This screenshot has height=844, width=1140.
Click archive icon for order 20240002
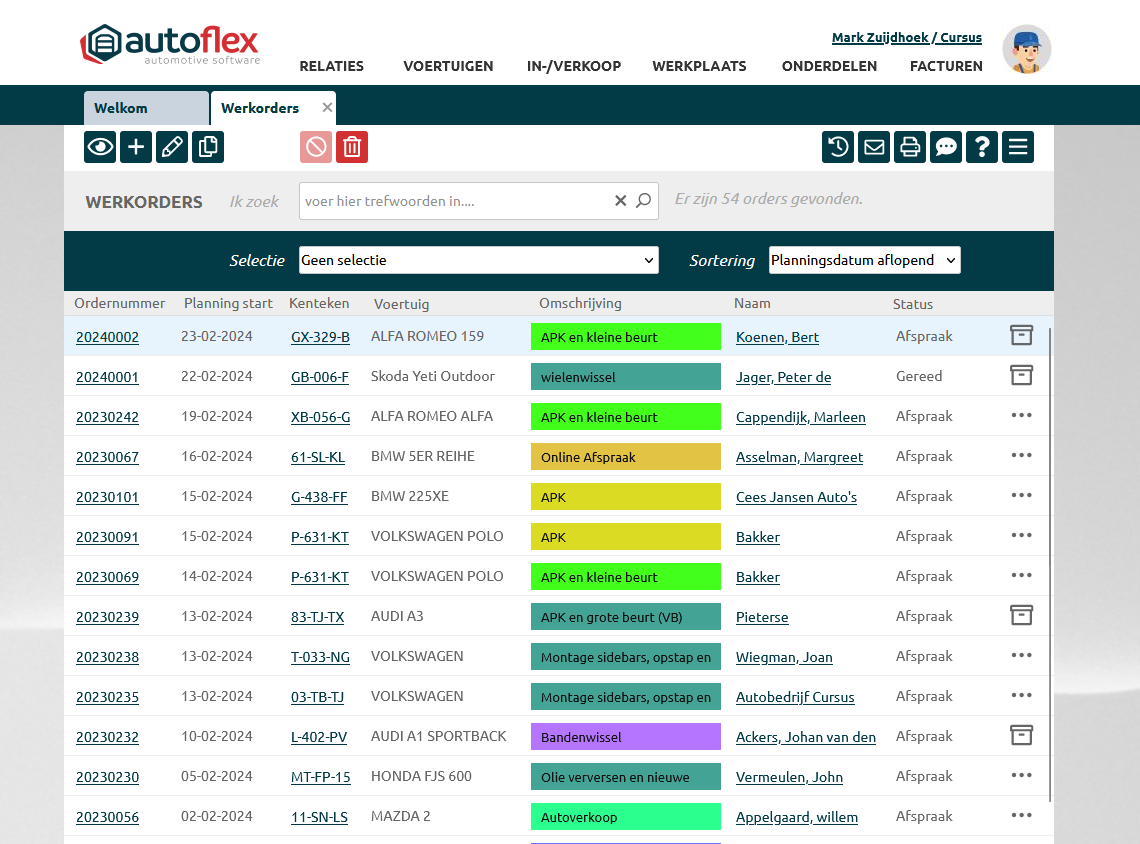point(1021,336)
